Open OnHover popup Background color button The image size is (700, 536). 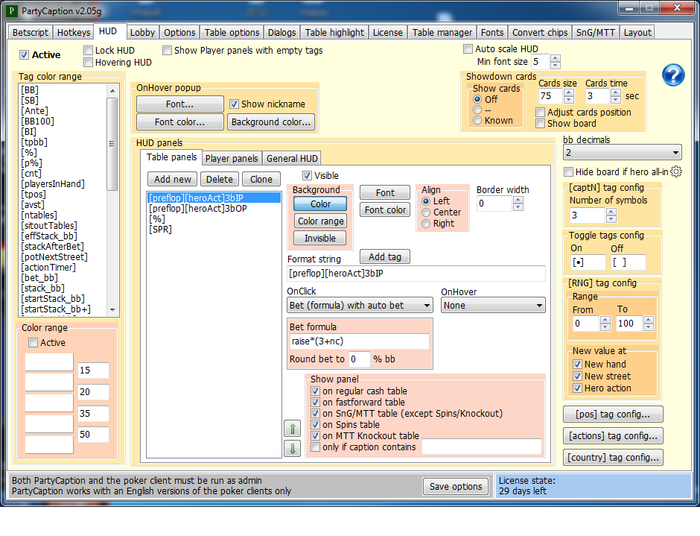pyautogui.click(x=271, y=122)
